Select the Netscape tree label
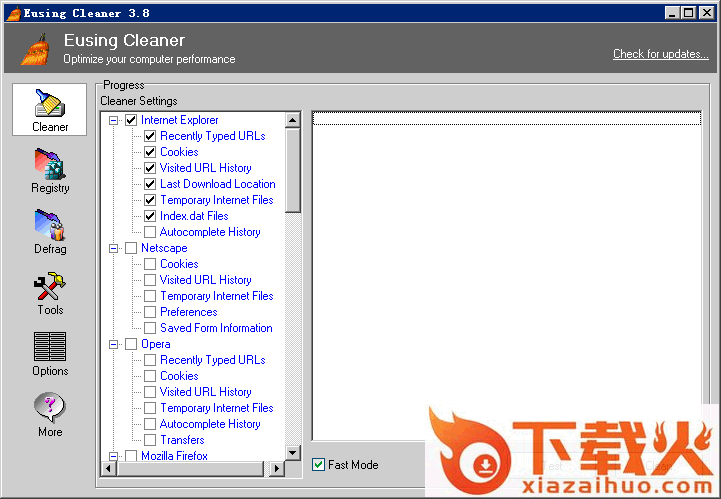This screenshot has height=499, width=721. (164, 248)
